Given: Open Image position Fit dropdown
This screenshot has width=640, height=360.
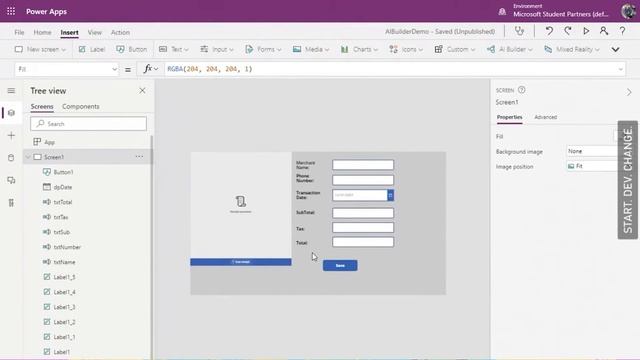Looking at the screenshot, I should (x=592, y=166).
